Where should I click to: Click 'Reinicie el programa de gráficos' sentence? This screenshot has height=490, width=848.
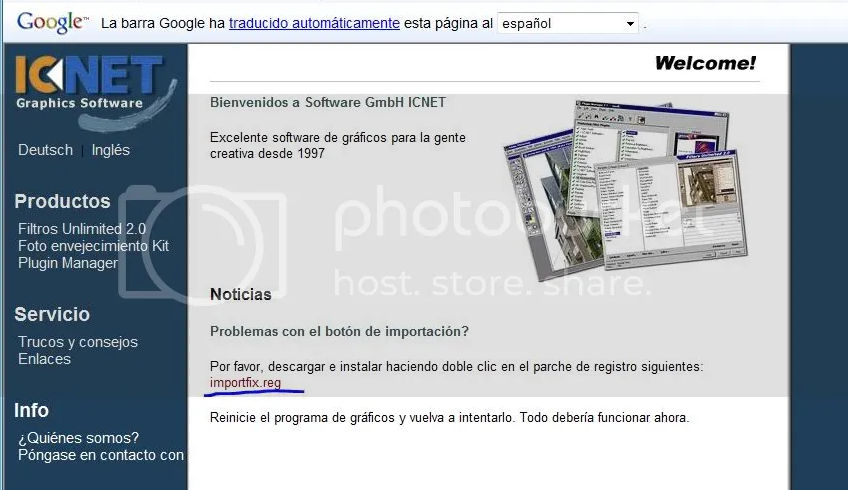point(449,418)
